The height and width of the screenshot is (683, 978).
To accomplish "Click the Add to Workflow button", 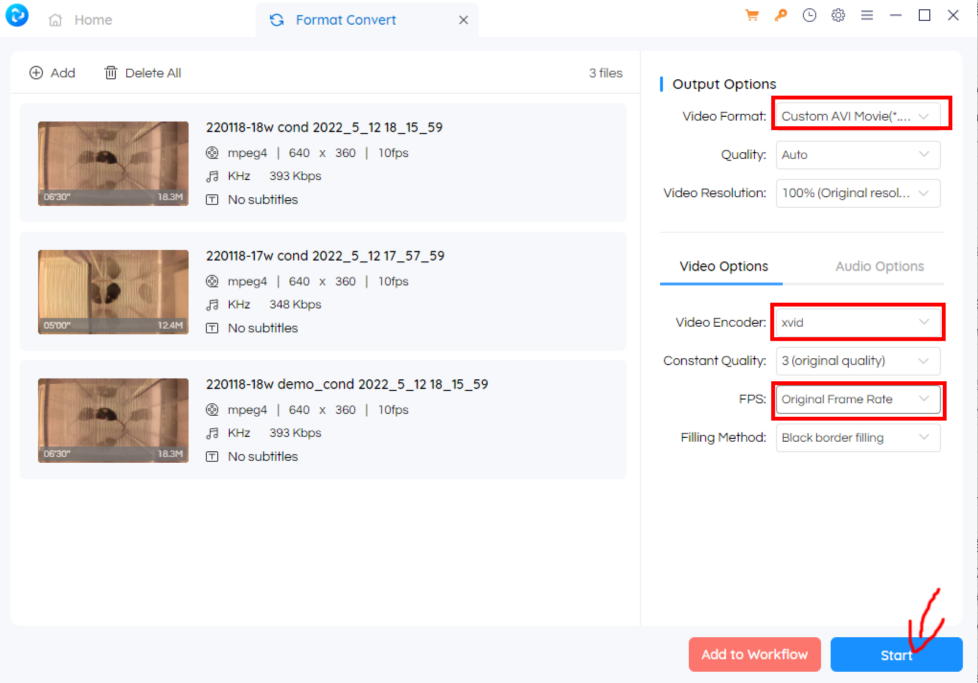I will pyautogui.click(x=754, y=654).
